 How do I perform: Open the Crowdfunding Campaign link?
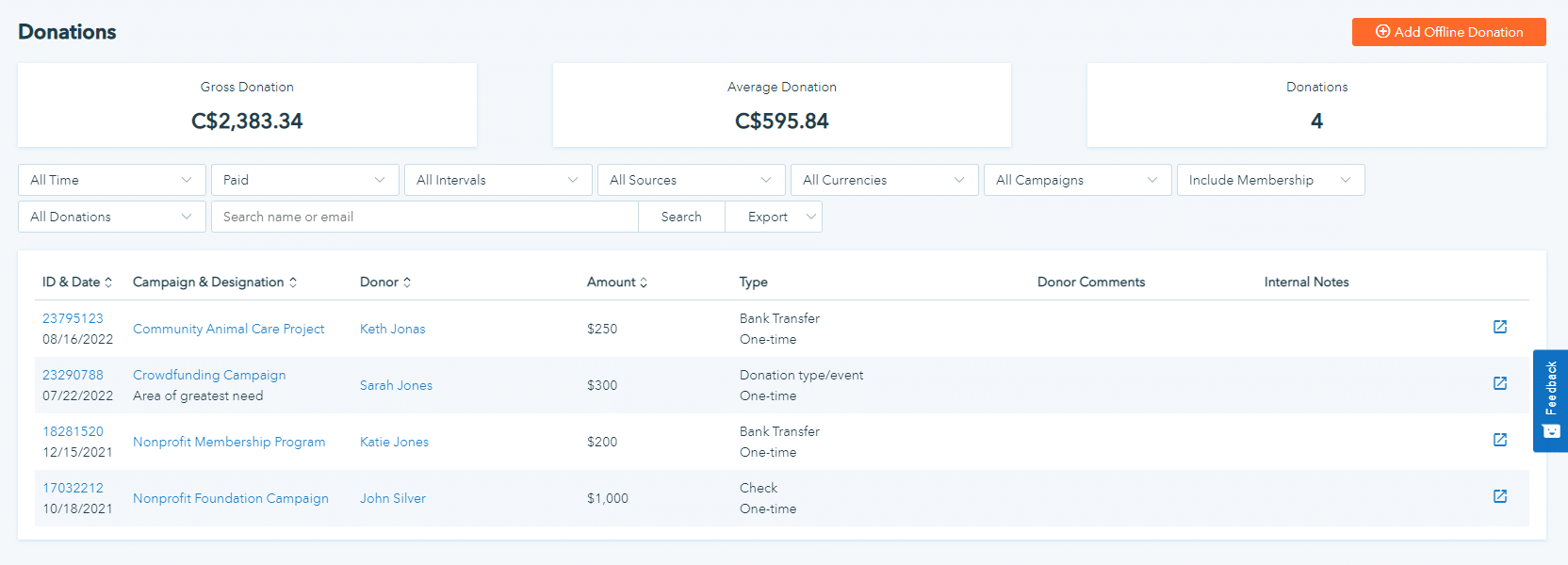tap(209, 375)
